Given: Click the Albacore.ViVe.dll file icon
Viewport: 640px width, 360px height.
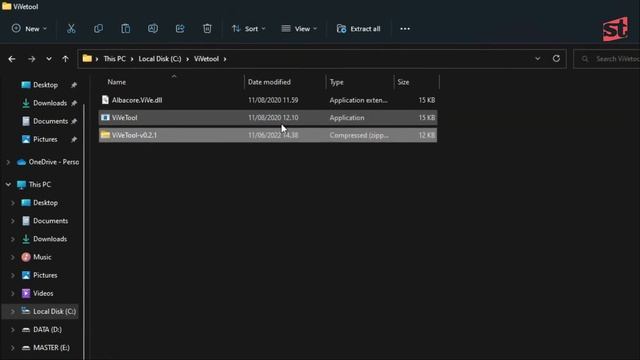Looking at the screenshot, I should [x=105, y=100].
